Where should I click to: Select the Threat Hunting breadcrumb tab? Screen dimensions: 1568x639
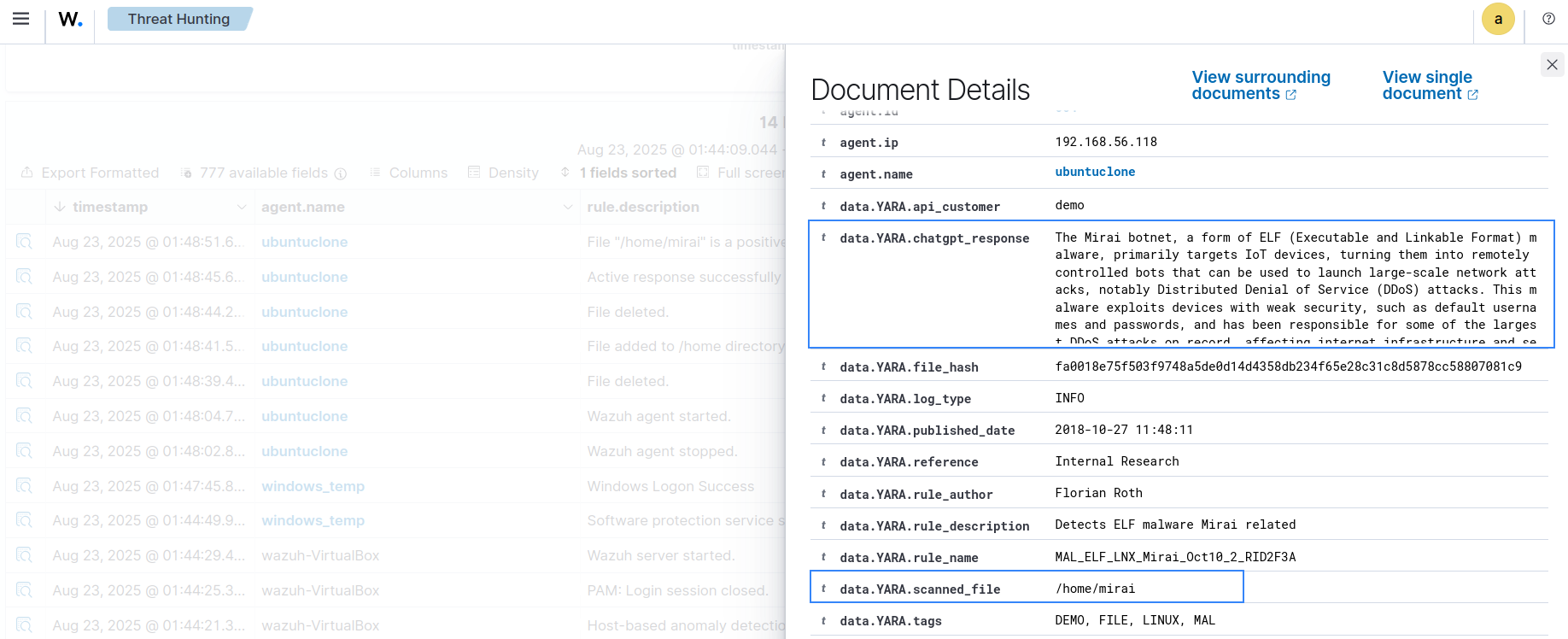pyautogui.click(x=178, y=19)
